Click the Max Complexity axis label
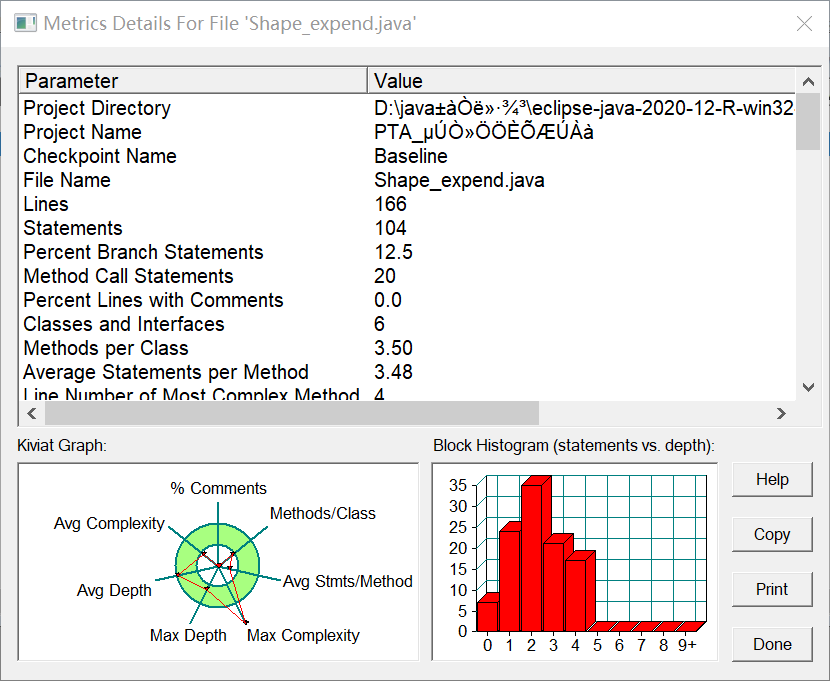The image size is (830, 681). pyautogui.click(x=303, y=635)
